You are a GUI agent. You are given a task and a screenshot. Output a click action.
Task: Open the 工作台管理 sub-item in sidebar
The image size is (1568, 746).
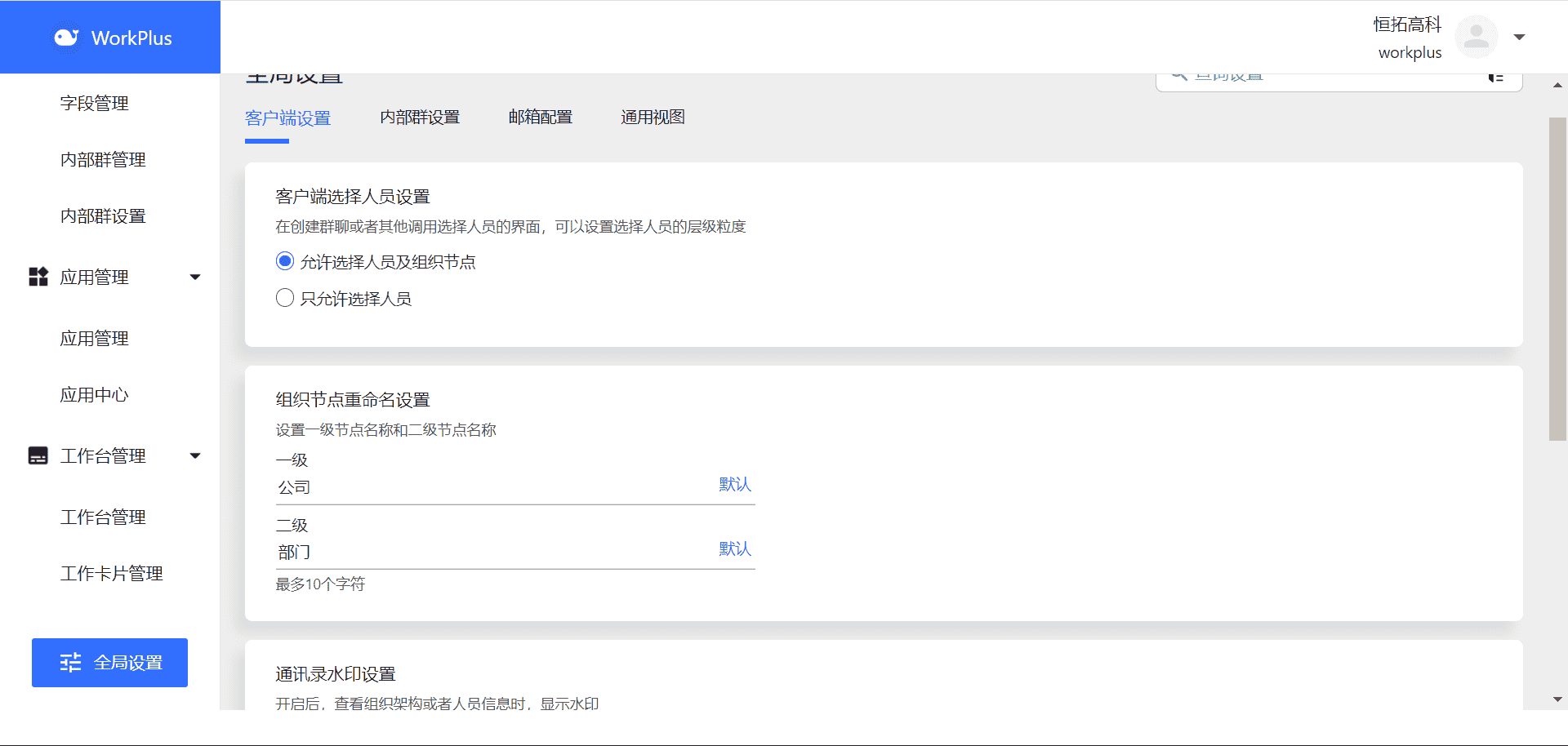coord(103,517)
